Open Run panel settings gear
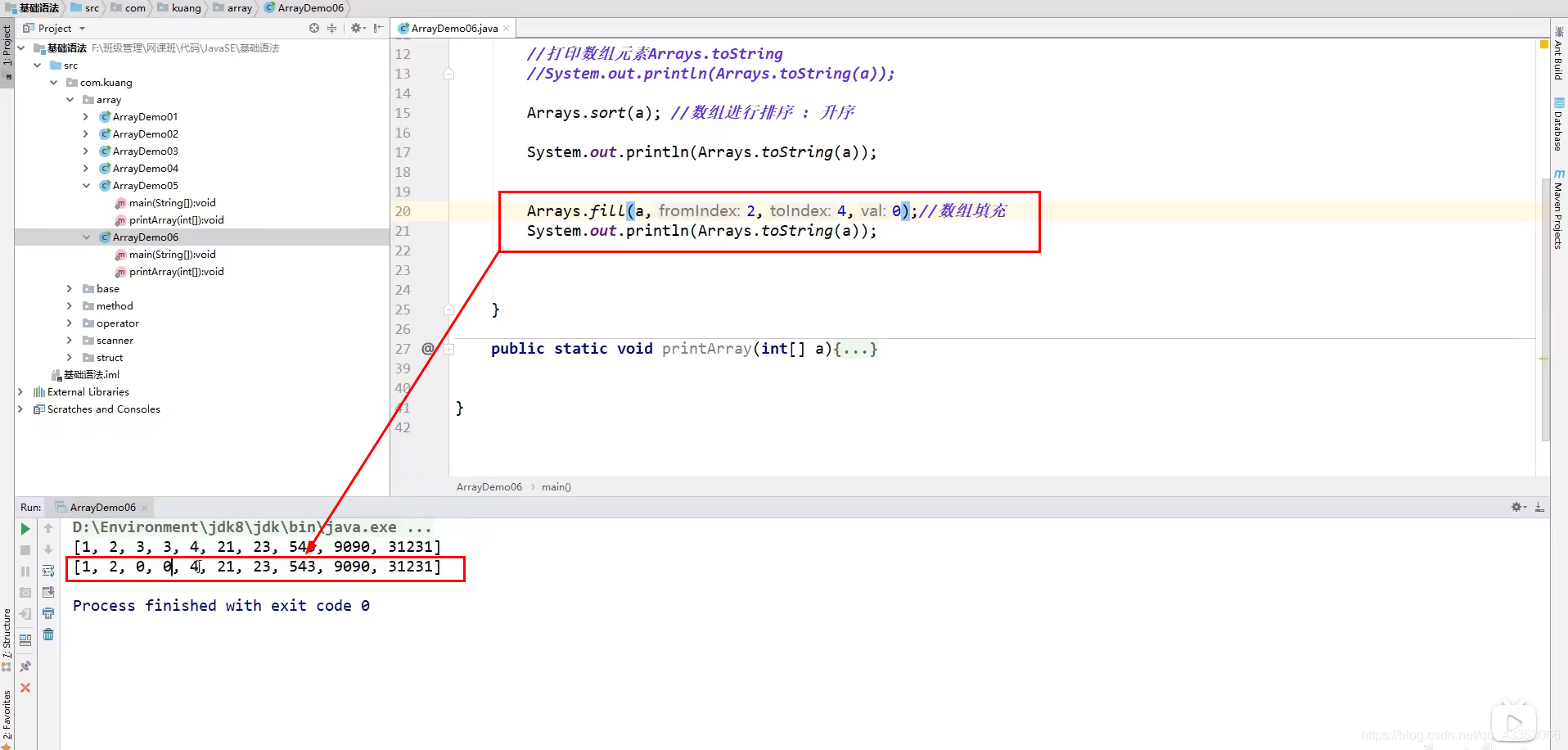1568x750 pixels. coord(1518,508)
